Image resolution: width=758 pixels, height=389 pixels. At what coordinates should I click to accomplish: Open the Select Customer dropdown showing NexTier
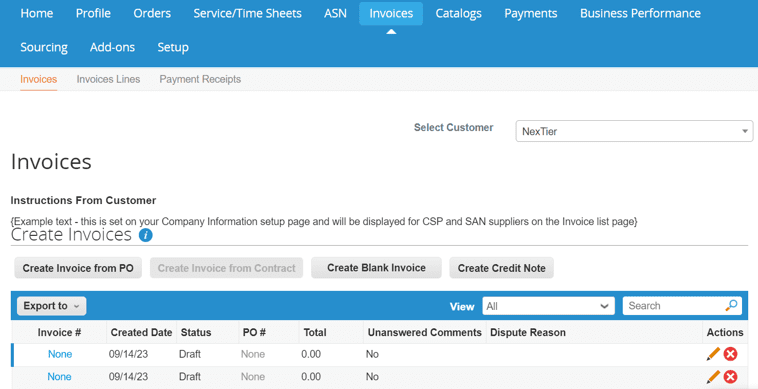(634, 131)
